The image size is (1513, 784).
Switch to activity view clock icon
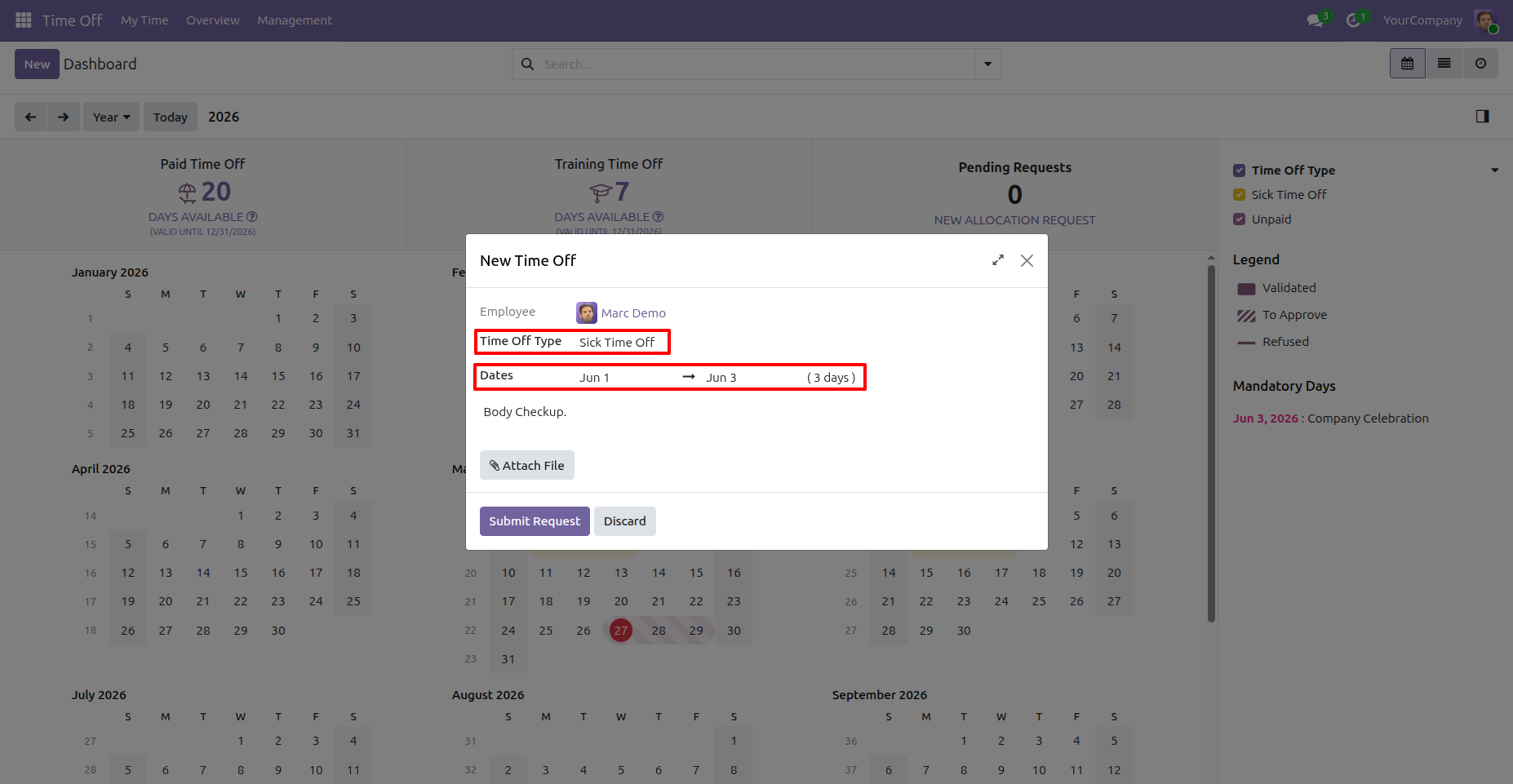[1480, 64]
